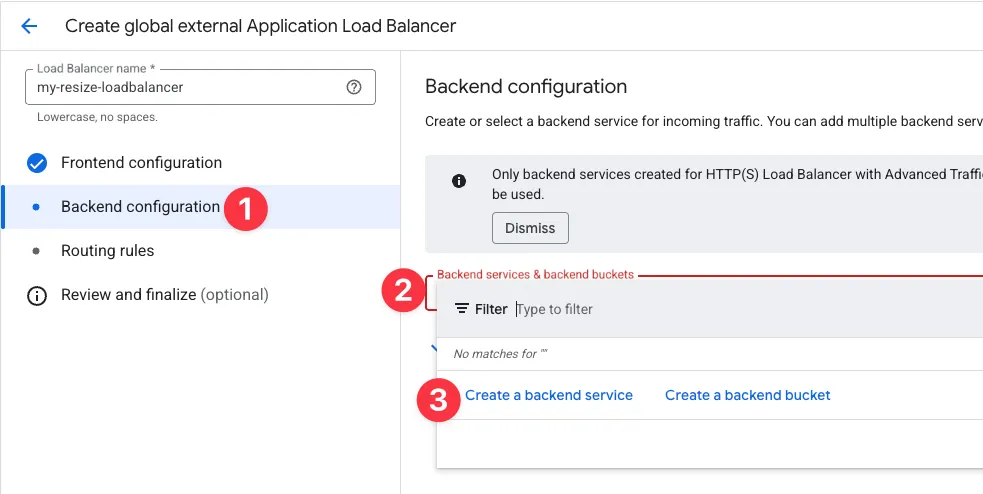Viewport: 983px width, 494px height.
Task: Click the info icon in the notice banner
Action: click(459, 181)
